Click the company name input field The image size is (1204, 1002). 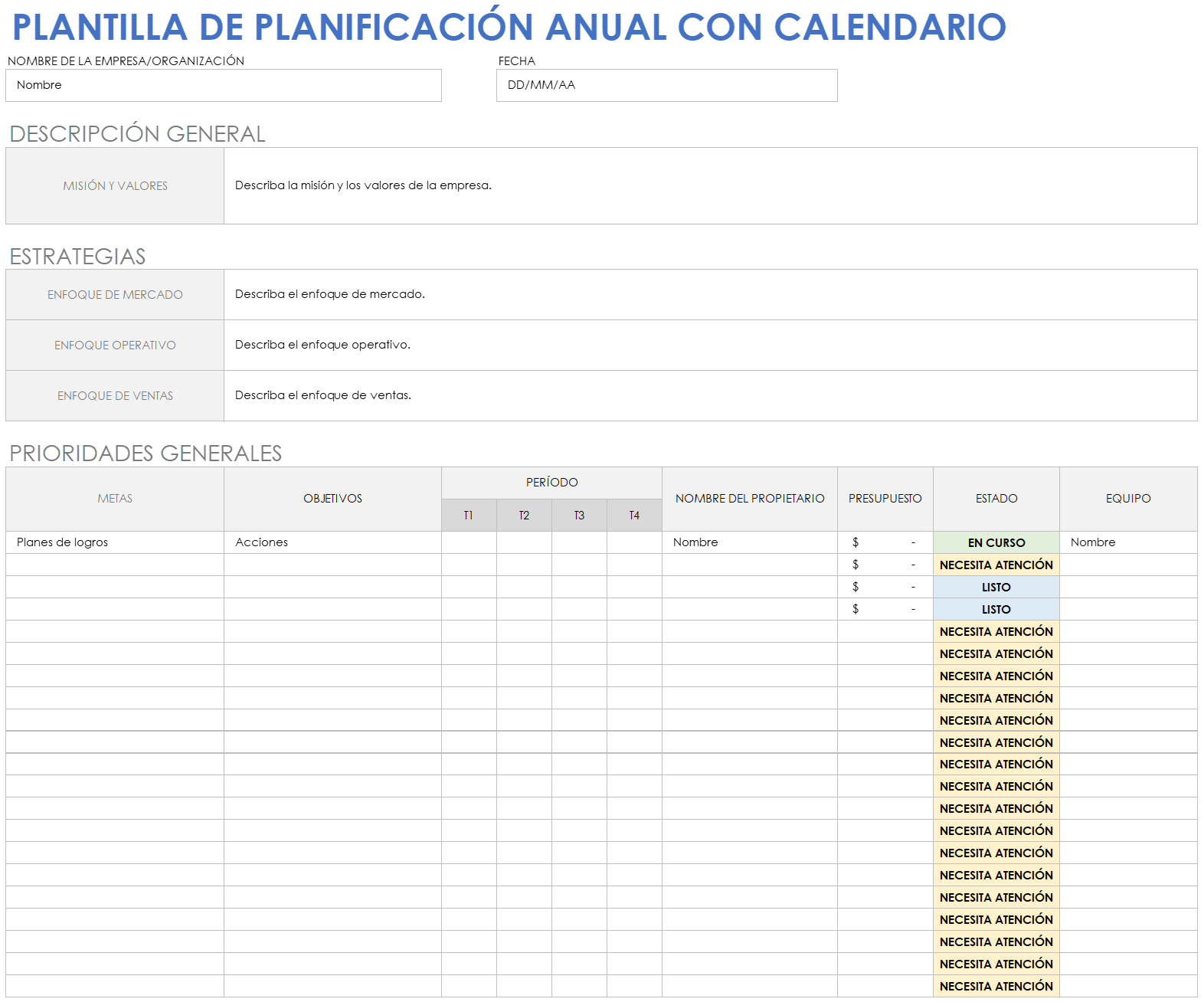coord(223,85)
